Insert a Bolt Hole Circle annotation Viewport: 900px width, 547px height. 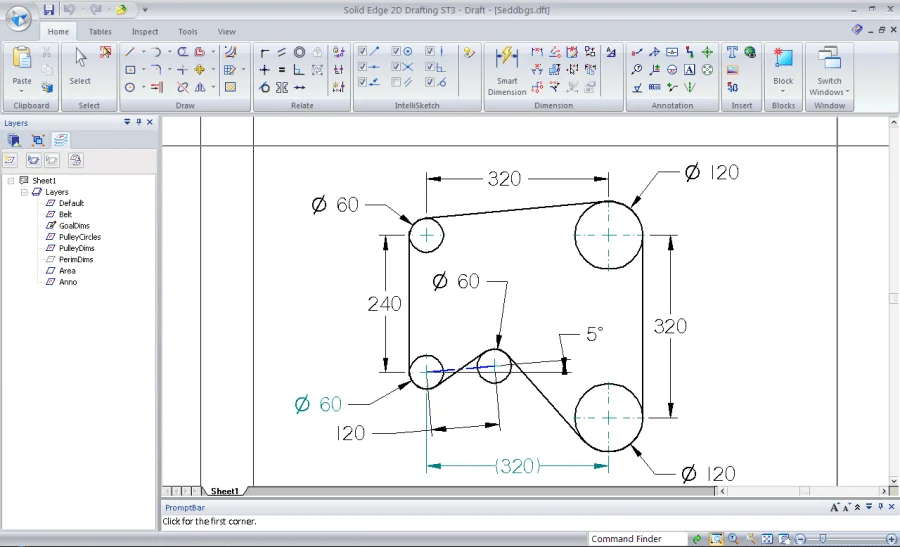pos(707,70)
